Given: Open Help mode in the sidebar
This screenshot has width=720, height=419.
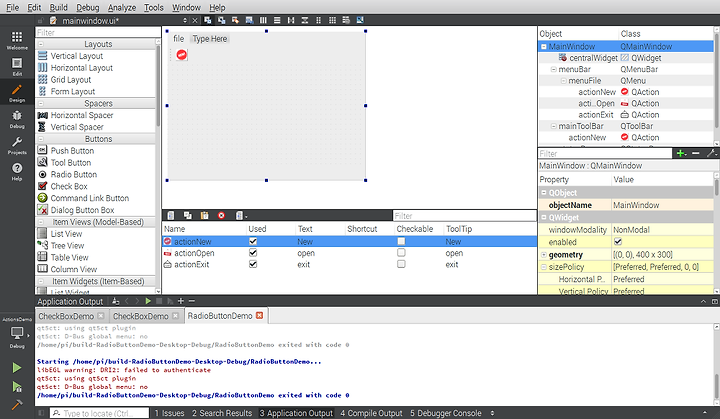Looking at the screenshot, I should [x=17, y=171].
